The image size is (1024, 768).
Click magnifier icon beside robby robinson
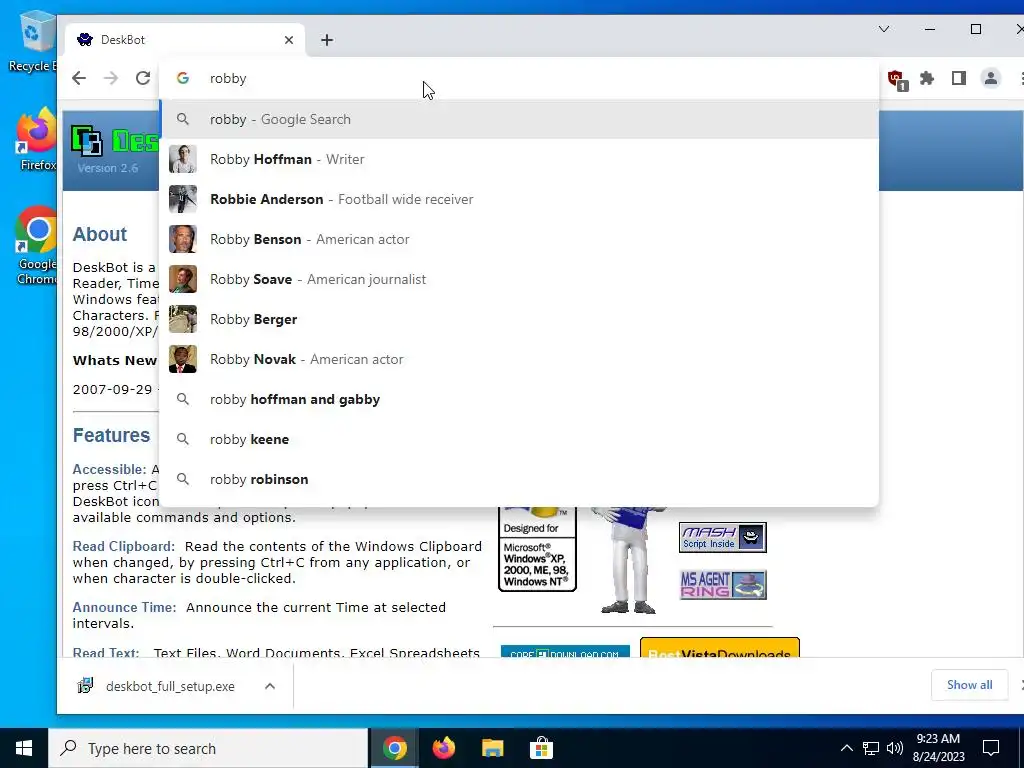(183, 479)
